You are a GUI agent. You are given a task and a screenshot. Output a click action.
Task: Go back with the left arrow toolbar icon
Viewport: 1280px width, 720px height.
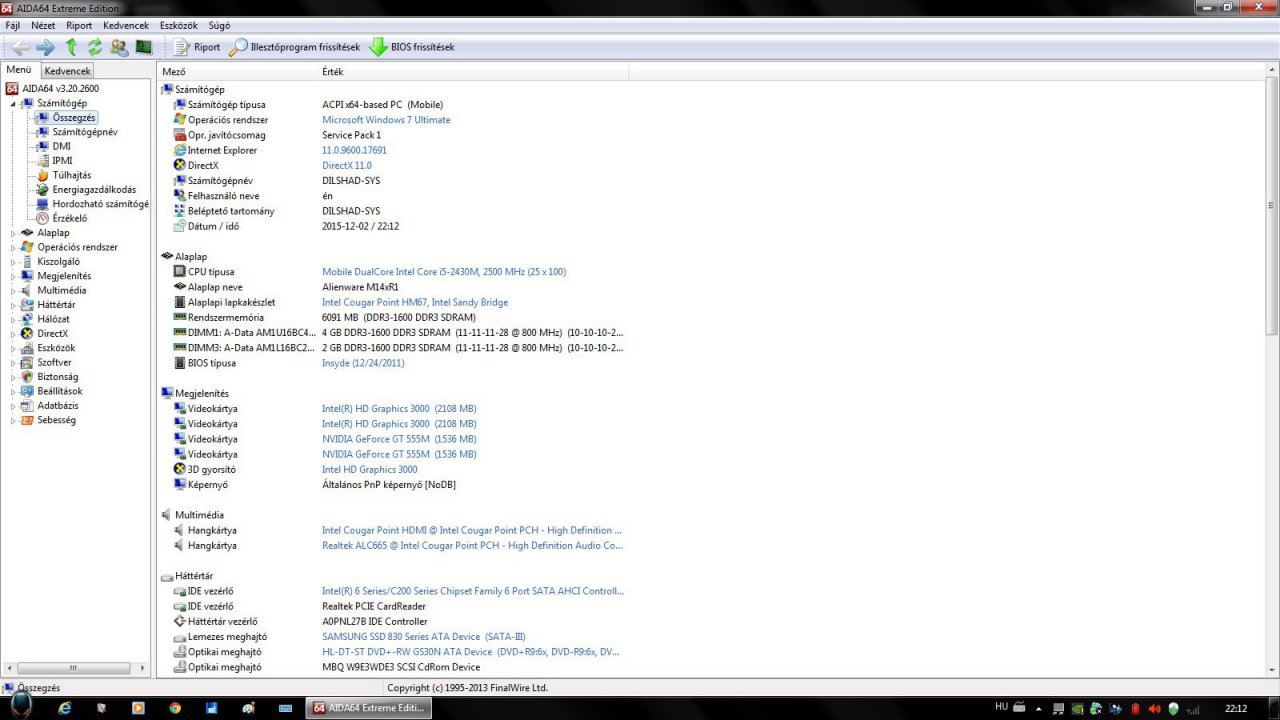click(20, 47)
